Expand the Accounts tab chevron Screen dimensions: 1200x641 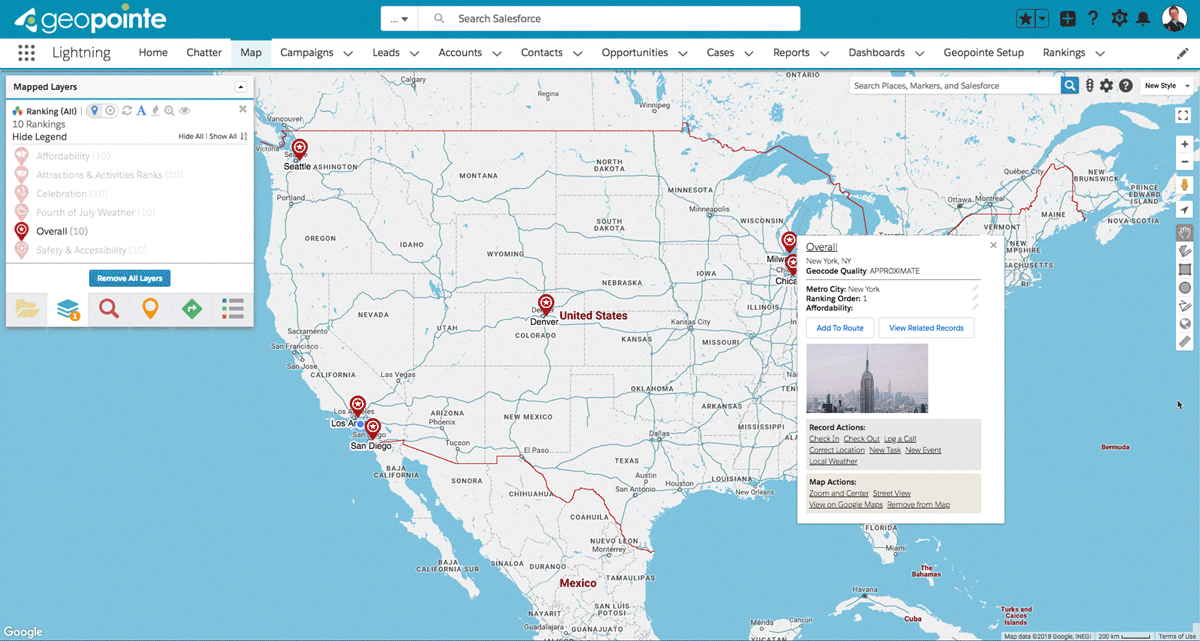[x=497, y=53]
